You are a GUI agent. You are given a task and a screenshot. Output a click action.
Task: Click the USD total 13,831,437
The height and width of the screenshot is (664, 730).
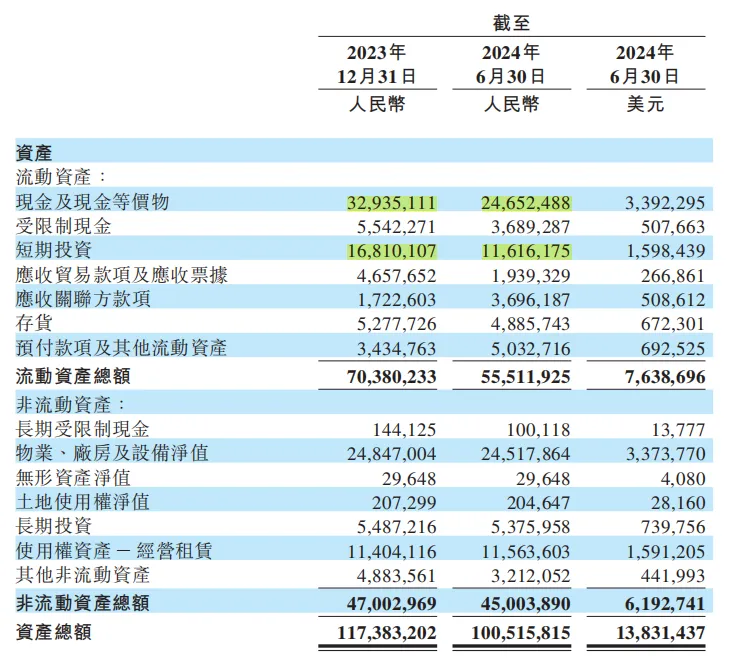coord(661,633)
